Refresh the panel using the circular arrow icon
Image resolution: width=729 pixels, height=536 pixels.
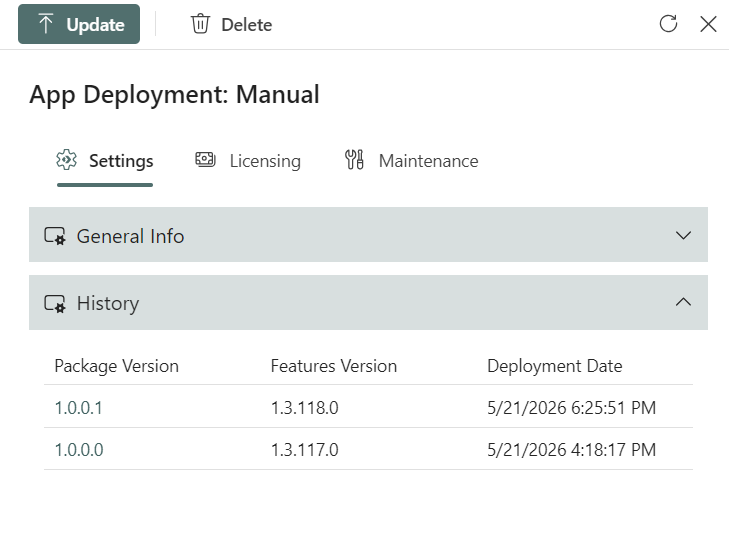click(x=668, y=24)
